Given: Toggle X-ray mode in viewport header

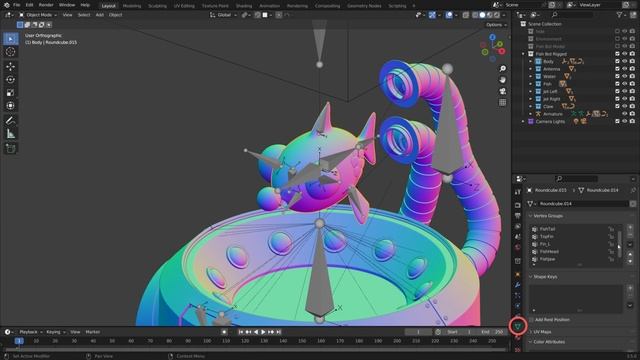Looking at the screenshot, I should pos(466,15).
